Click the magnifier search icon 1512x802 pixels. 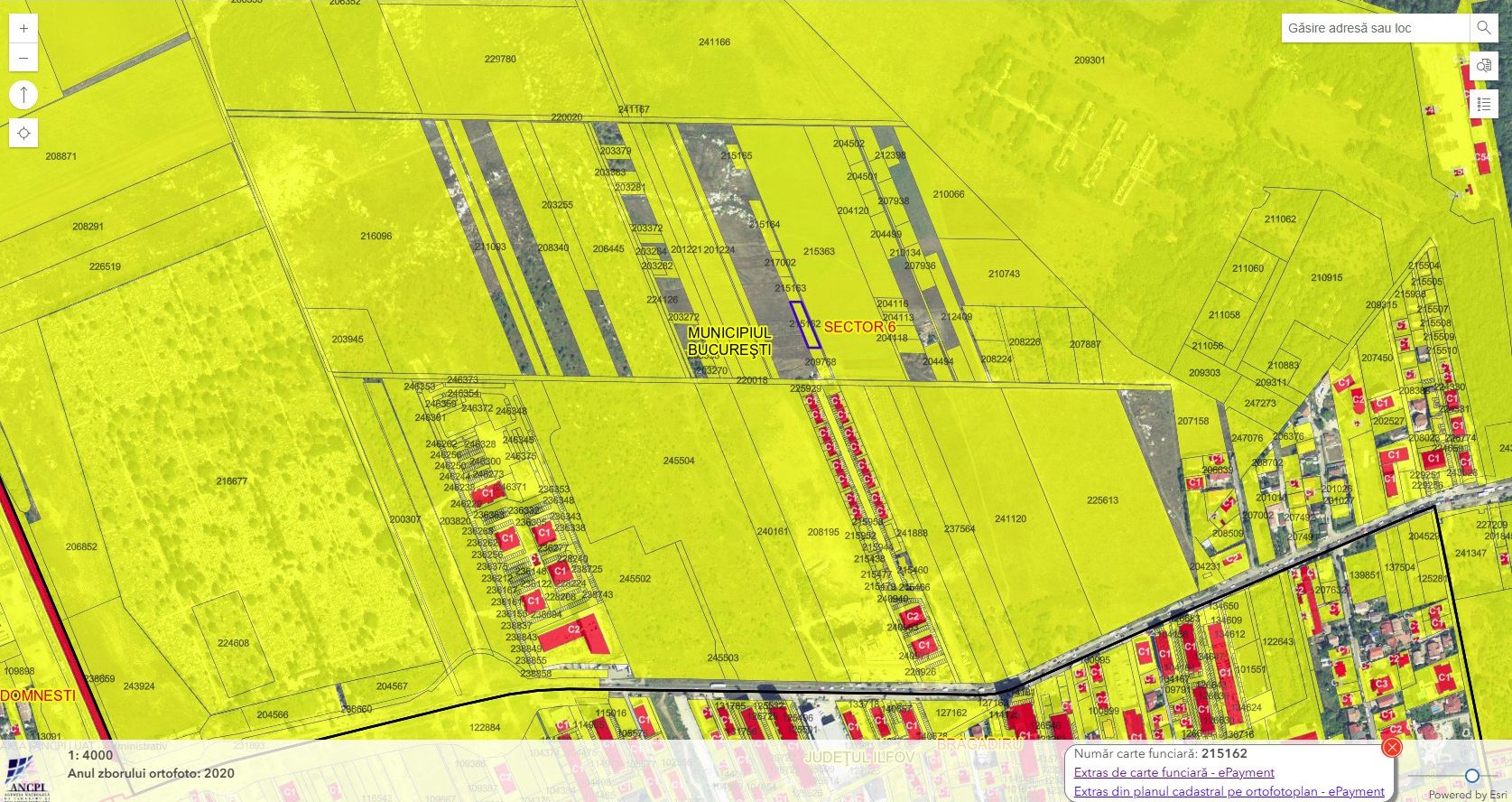tap(1483, 28)
